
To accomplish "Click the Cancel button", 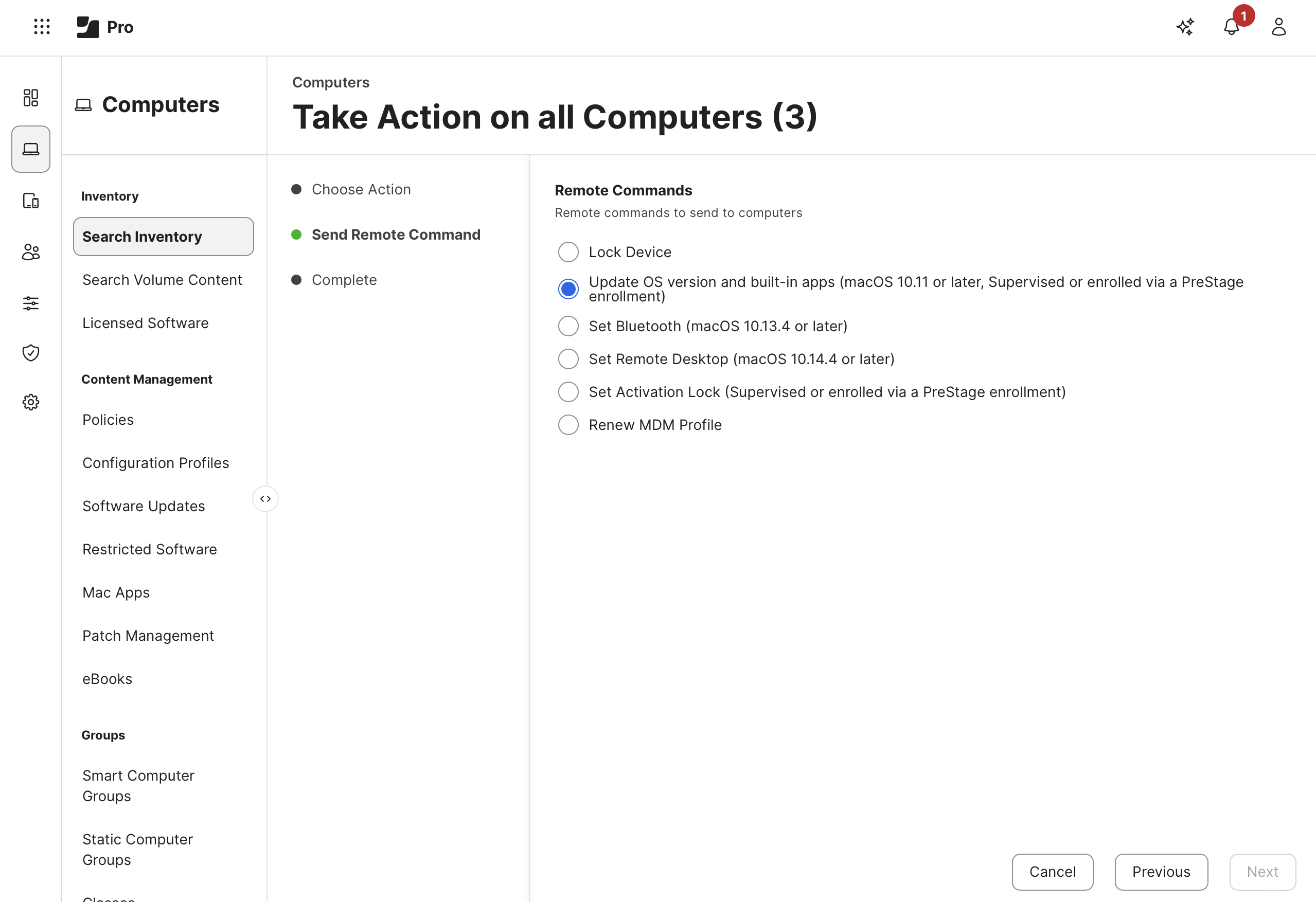I will click(x=1052, y=872).
